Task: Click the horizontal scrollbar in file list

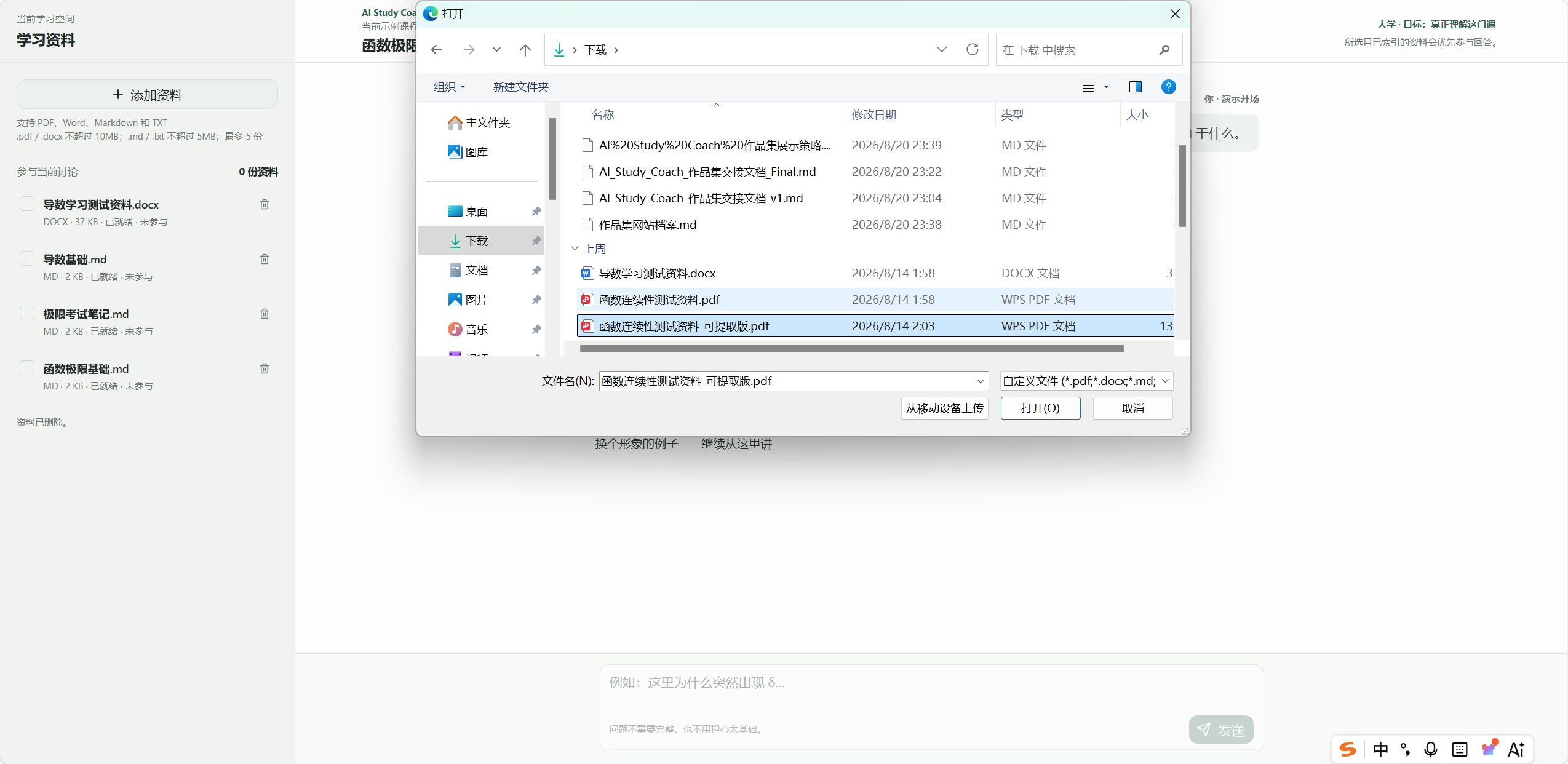Action: point(851,348)
